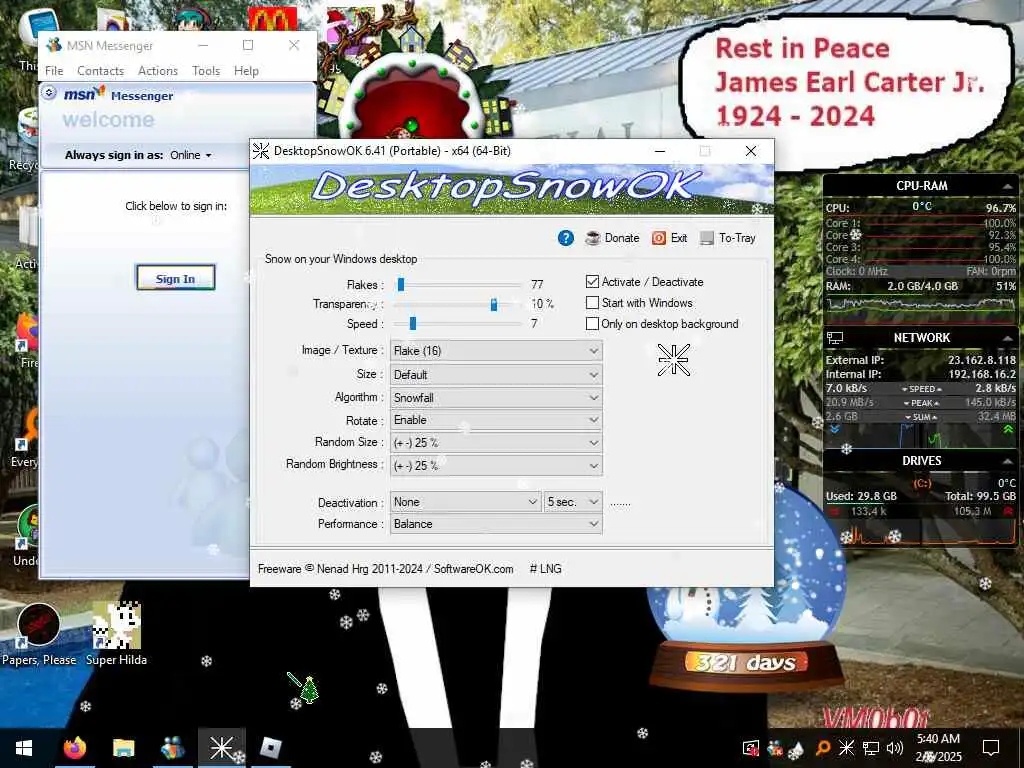1024x768 pixels.
Task: Open the 5 sec. dropdown
Action: (573, 502)
